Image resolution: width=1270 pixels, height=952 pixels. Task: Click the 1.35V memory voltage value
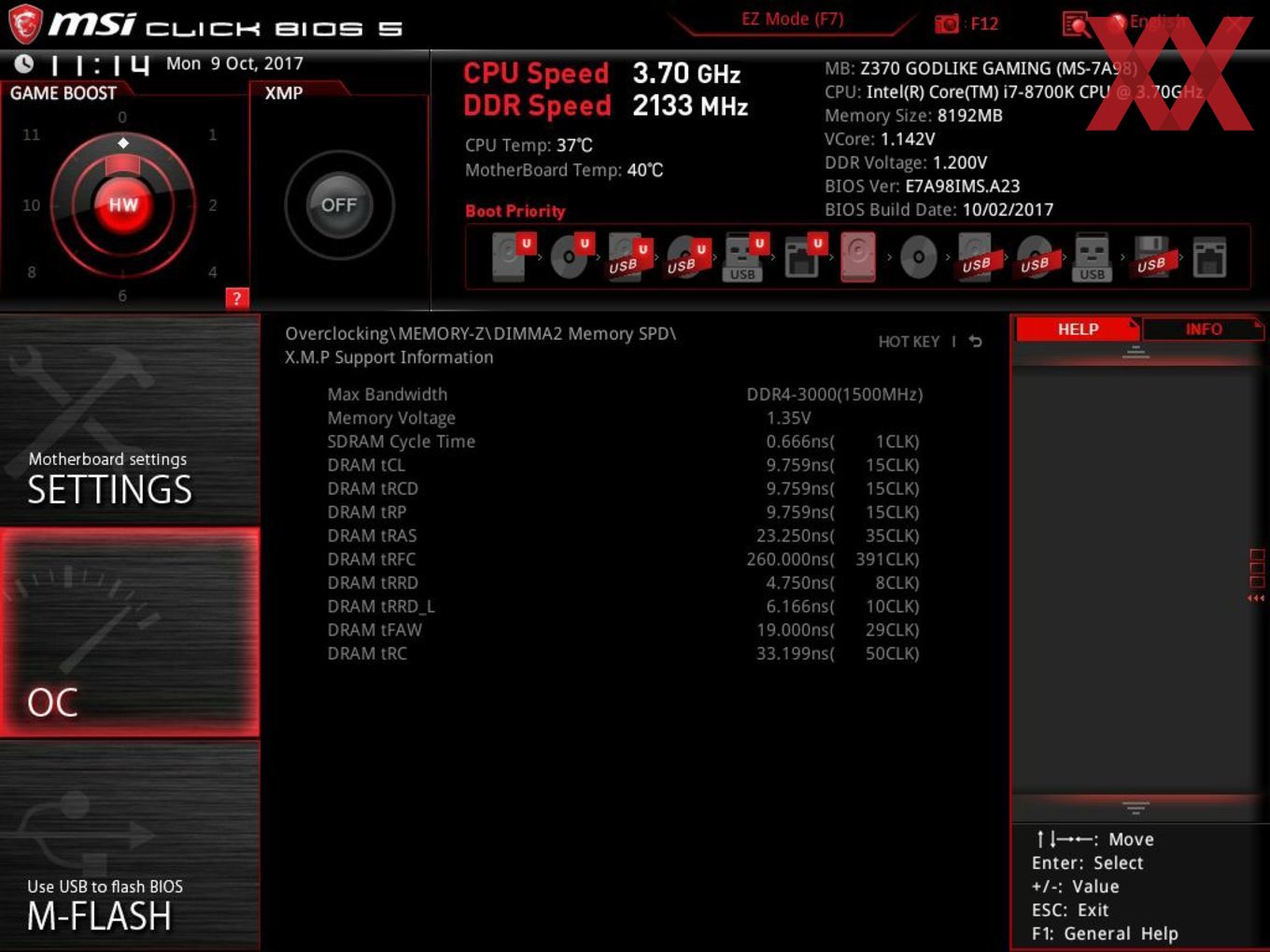tap(789, 418)
